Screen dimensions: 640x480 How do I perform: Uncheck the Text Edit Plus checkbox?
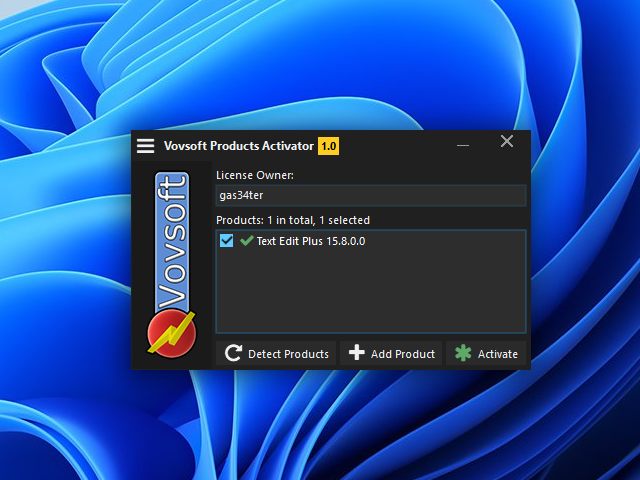pos(226,241)
